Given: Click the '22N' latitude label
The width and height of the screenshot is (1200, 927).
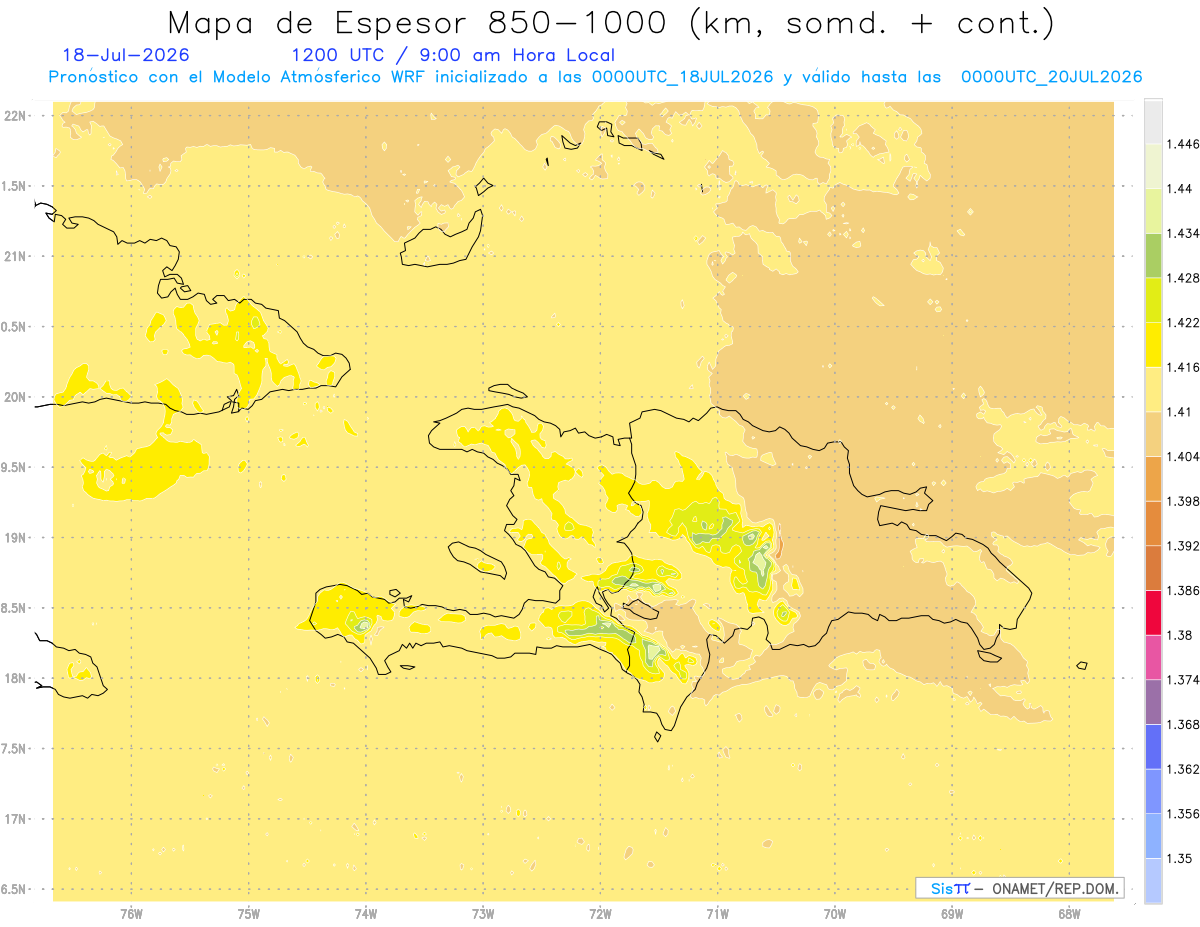Looking at the screenshot, I should click(14, 116).
